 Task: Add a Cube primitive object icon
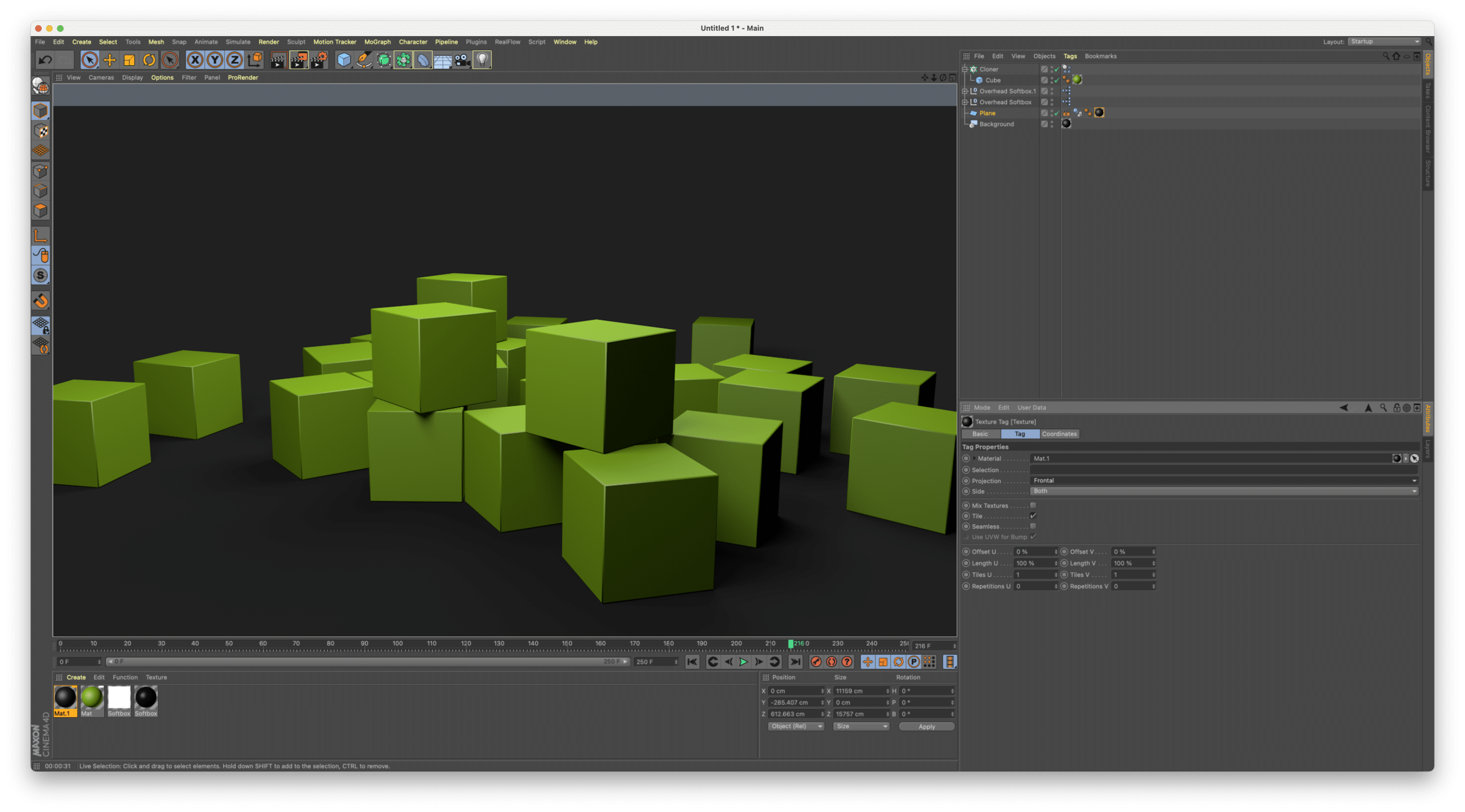point(344,60)
